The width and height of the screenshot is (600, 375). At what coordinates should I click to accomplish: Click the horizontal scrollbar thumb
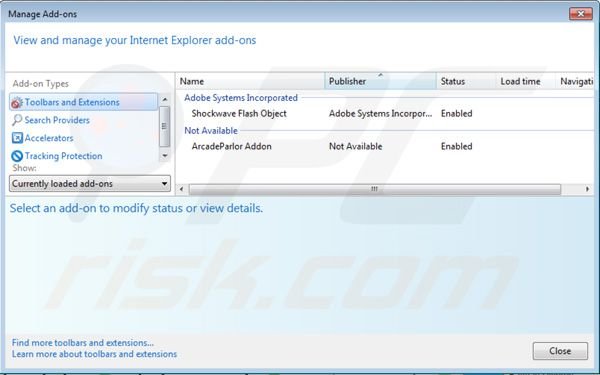[375, 189]
